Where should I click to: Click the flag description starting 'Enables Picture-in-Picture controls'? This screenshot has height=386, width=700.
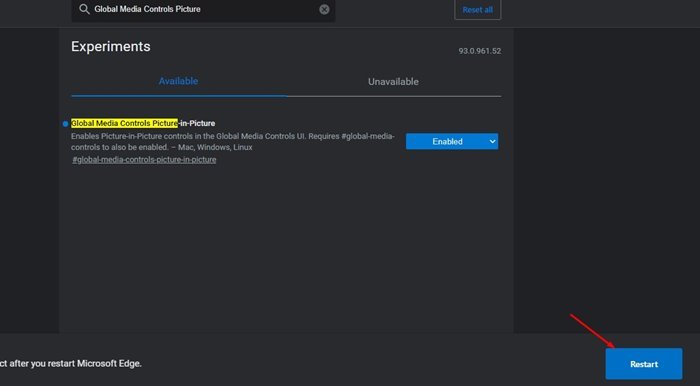point(233,142)
